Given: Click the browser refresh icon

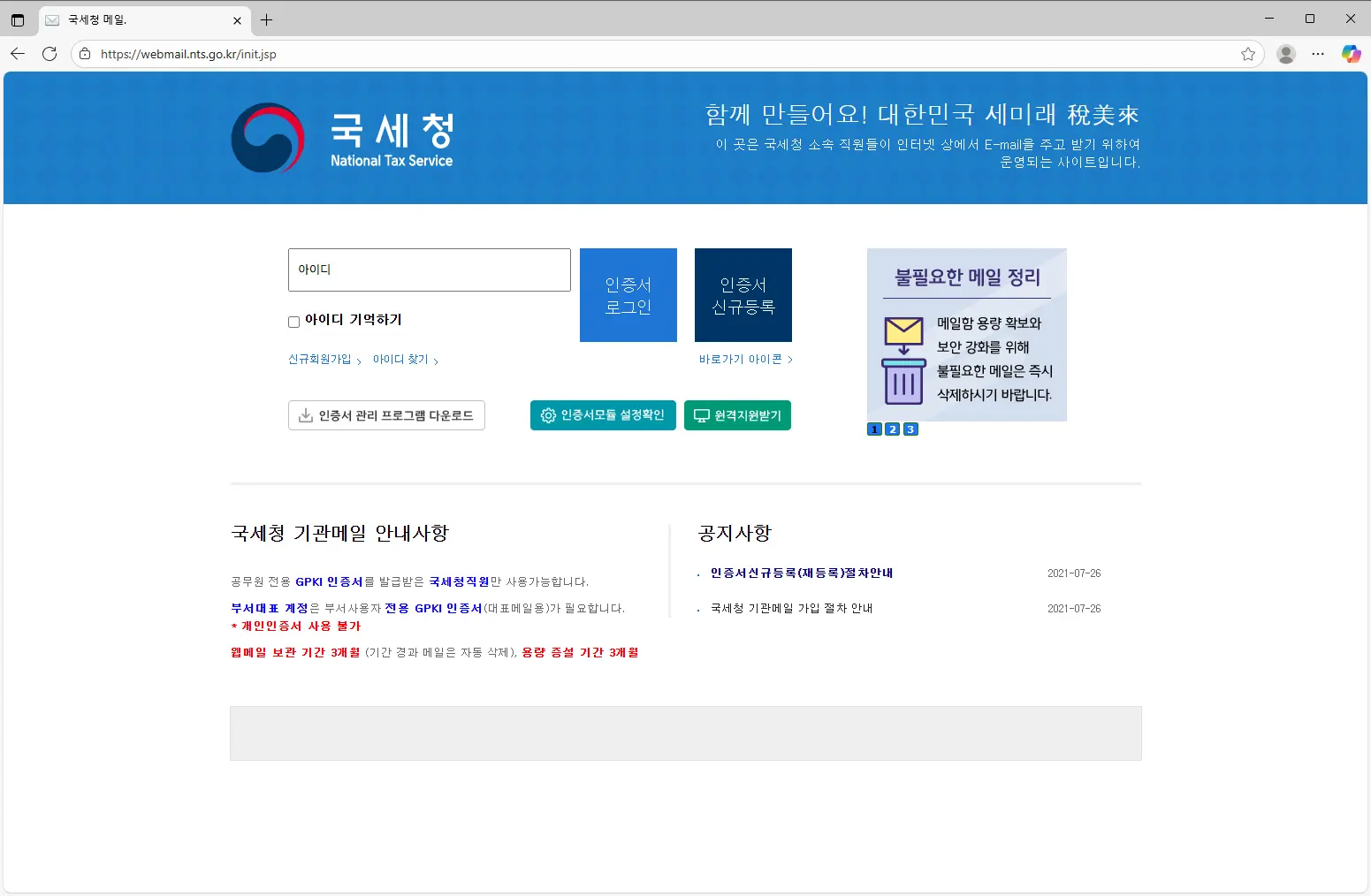Looking at the screenshot, I should point(50,54).
